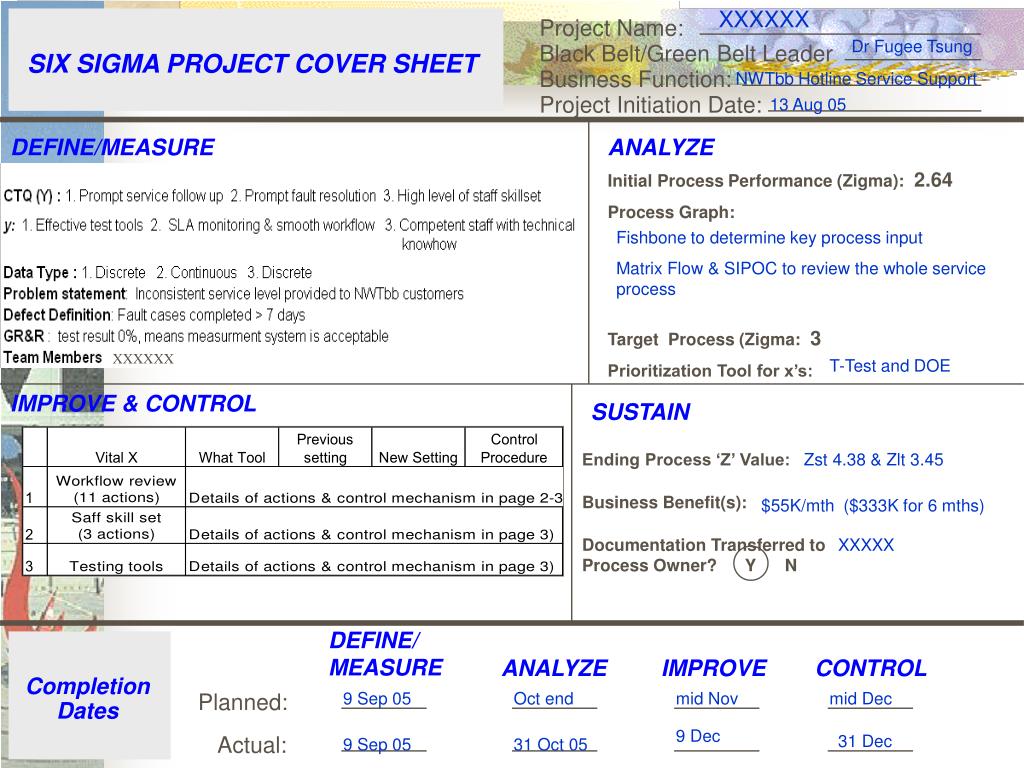
Task: Click actual Analyze date '31 Oct 05'
Action: [550, 744]
